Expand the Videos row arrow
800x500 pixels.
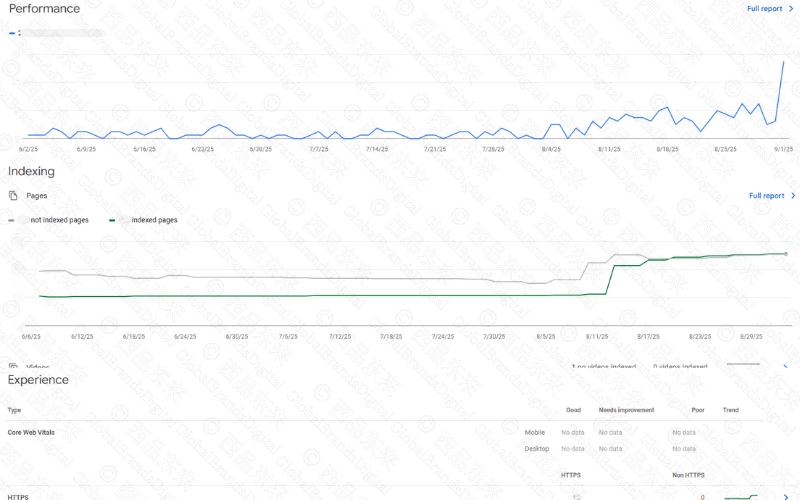click(x=783, y=366)
